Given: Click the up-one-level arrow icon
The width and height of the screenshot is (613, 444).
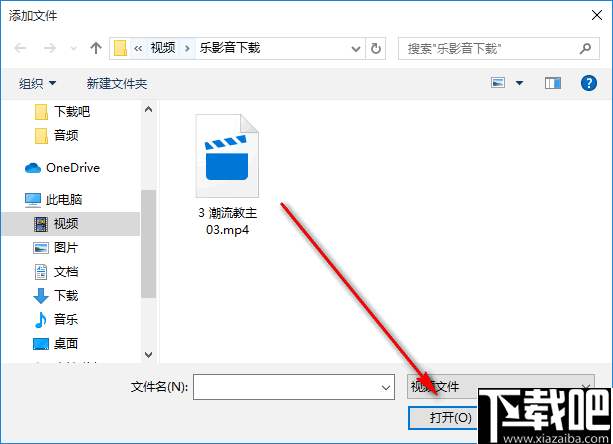Looking at the screenshot, I should 96,48.
